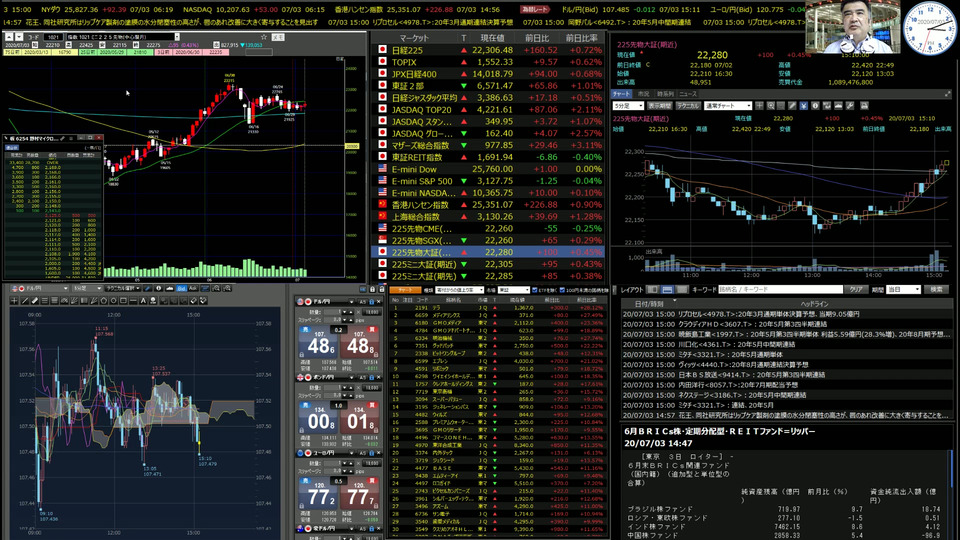Viewport: 960px width, 540px height.
Task: Click the blue sell price tile for dollar/yen
Action: coord(317,343)
